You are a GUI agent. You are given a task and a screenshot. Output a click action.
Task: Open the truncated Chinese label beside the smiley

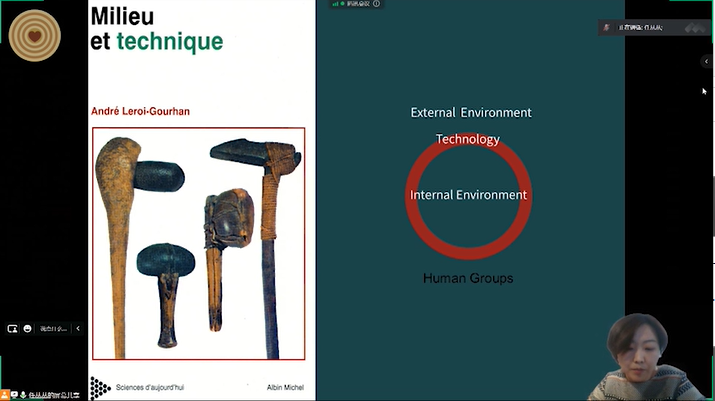coord(53,328)
